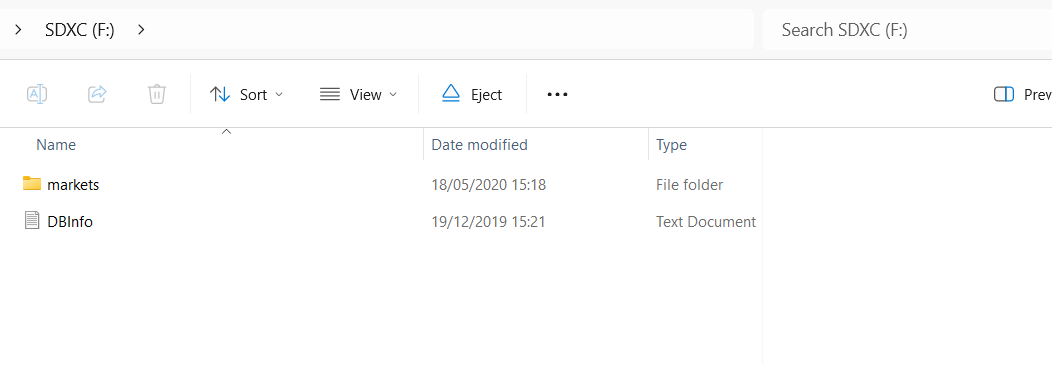Click the sort direction arrow above Name

click(227, 132)
